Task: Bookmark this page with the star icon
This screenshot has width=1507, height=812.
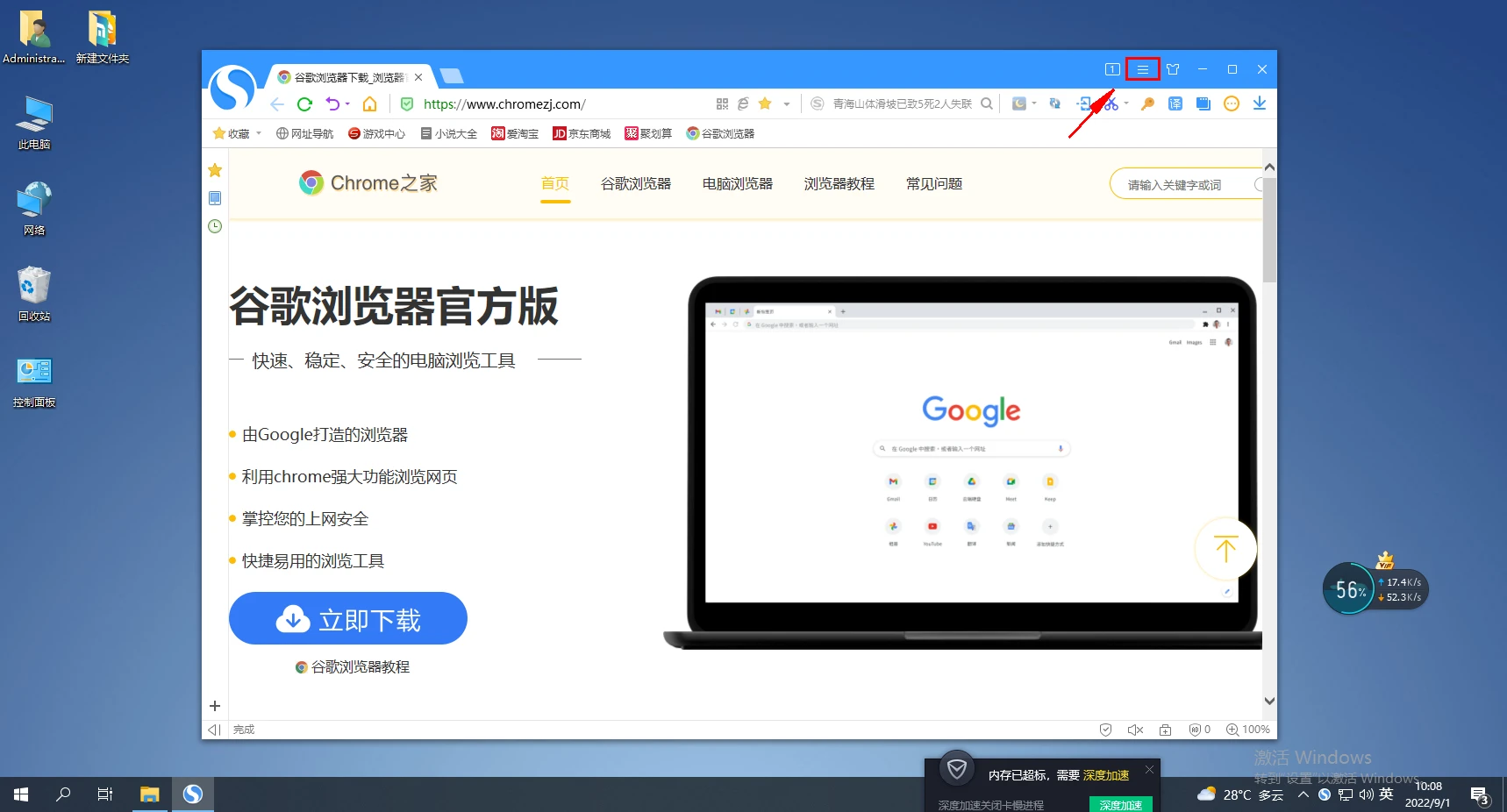Action: pyautogui.click(x=765, y=103)
